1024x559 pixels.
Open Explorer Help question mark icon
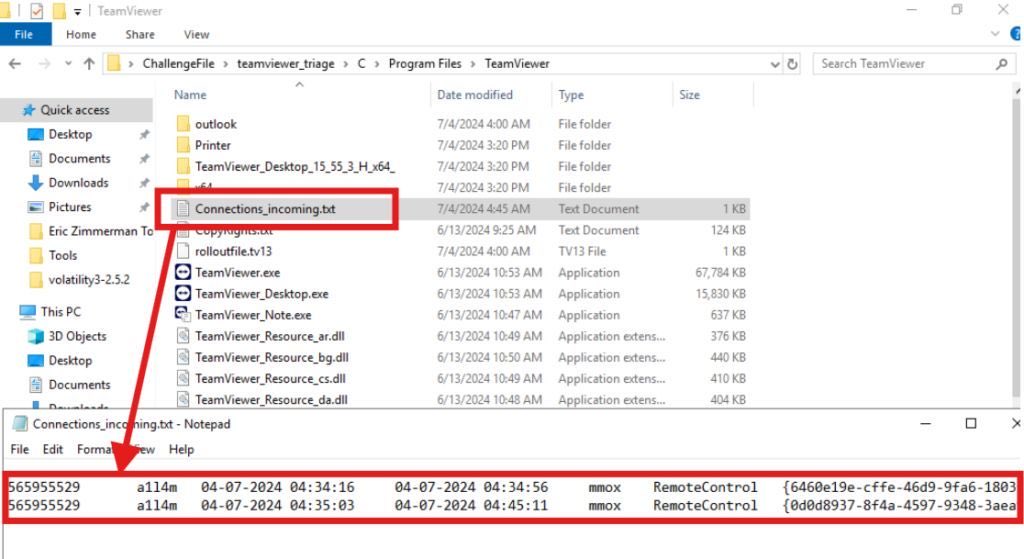[x=1016, y=34]
